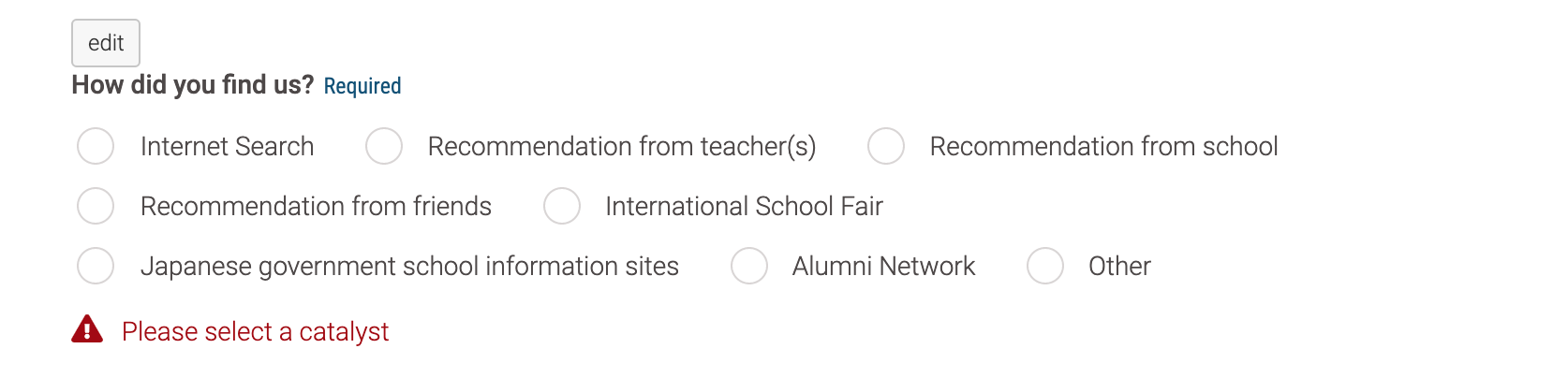1568x378 pixels.
Task: Select the Alumni Network radio circle
Action: click(749, 266)
